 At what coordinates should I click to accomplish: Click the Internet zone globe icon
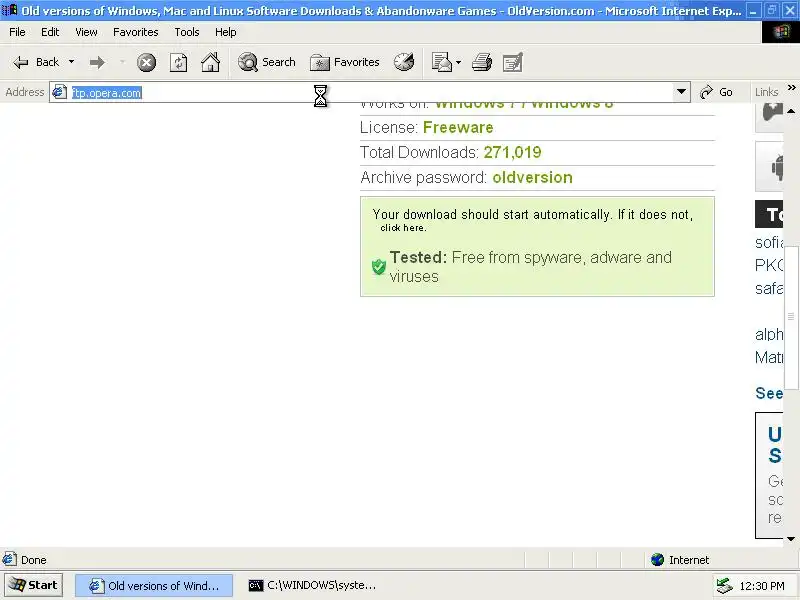point(657,560)
